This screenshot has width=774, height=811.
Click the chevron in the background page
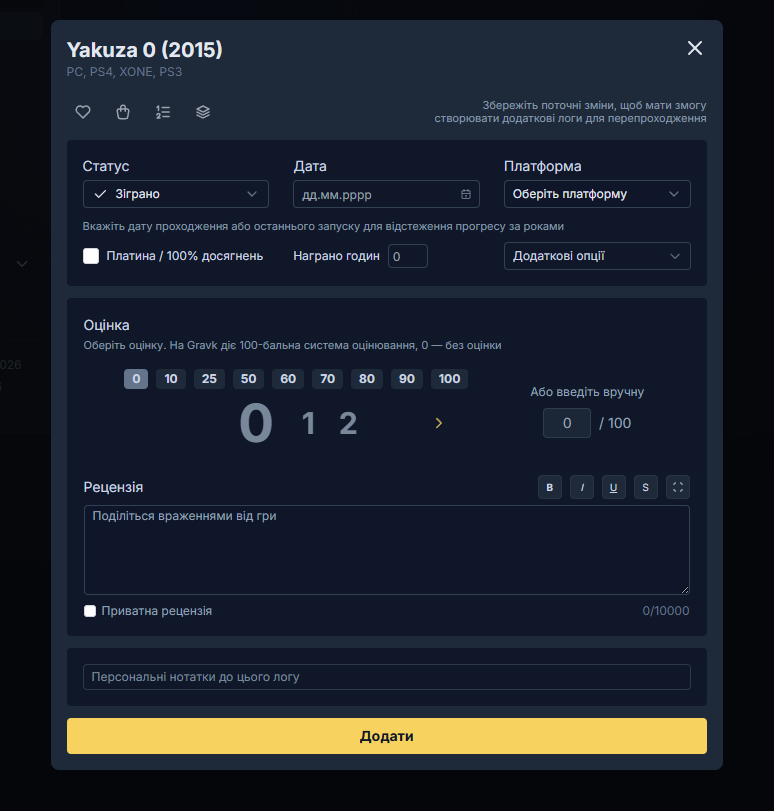coord(22,264)
